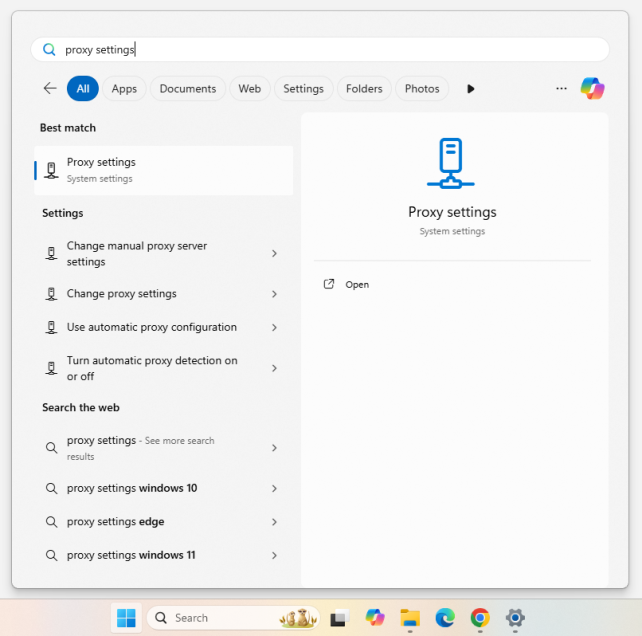
Task: Open File Explorer from taskbar
Action: (x=409, y=618)
